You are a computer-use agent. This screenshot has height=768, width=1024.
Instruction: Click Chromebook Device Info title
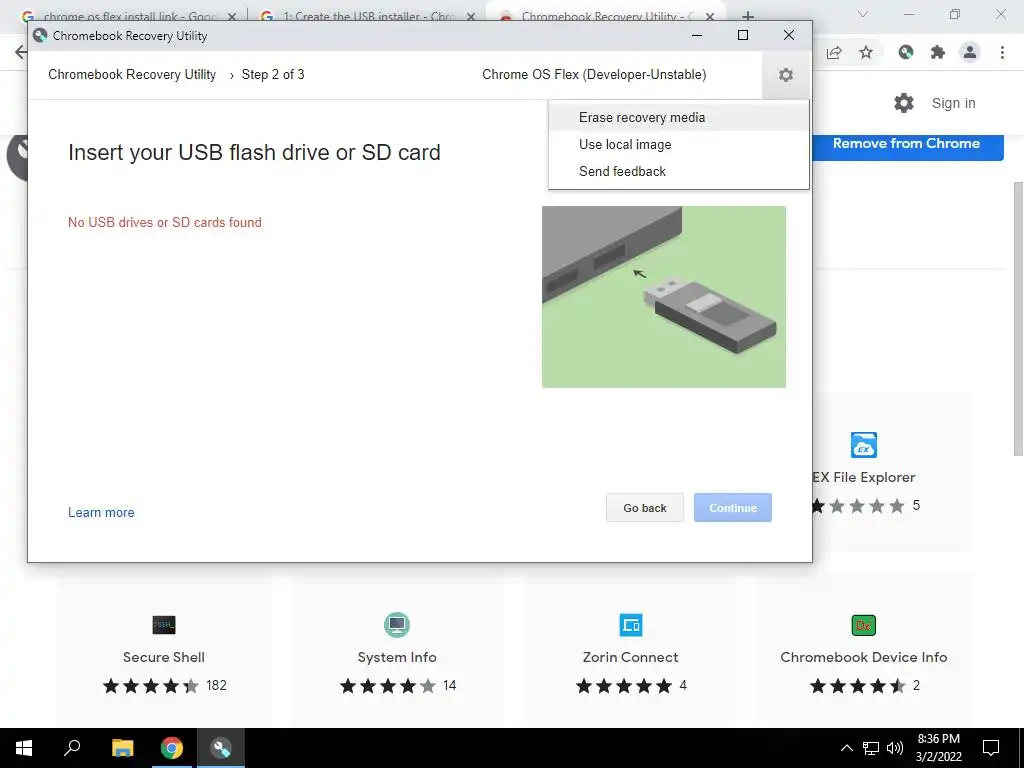pos(863,658)
